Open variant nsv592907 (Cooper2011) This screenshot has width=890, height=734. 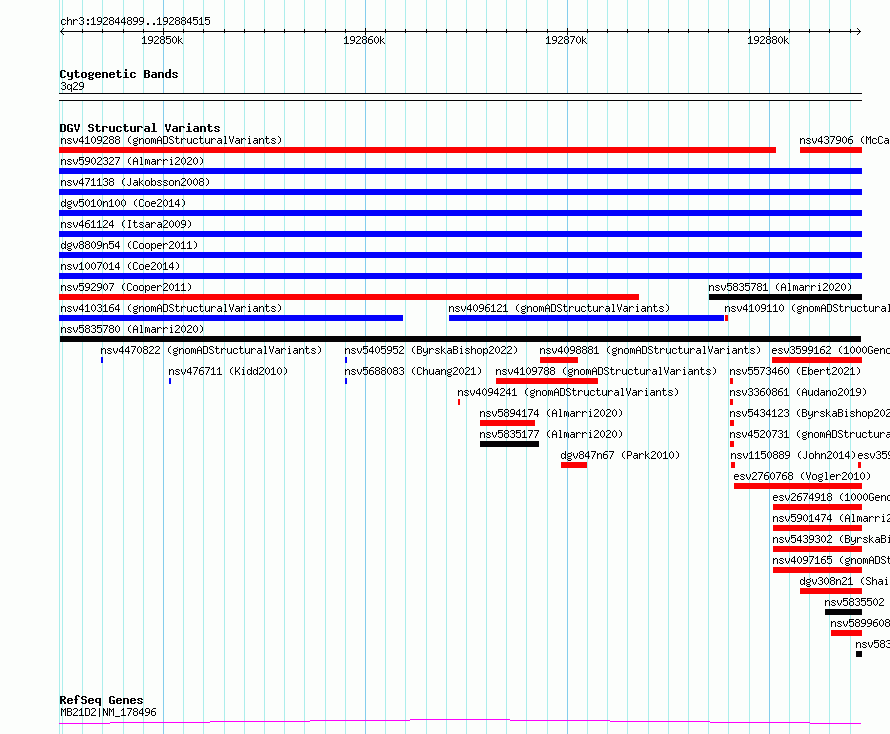[x=126, y=287]
